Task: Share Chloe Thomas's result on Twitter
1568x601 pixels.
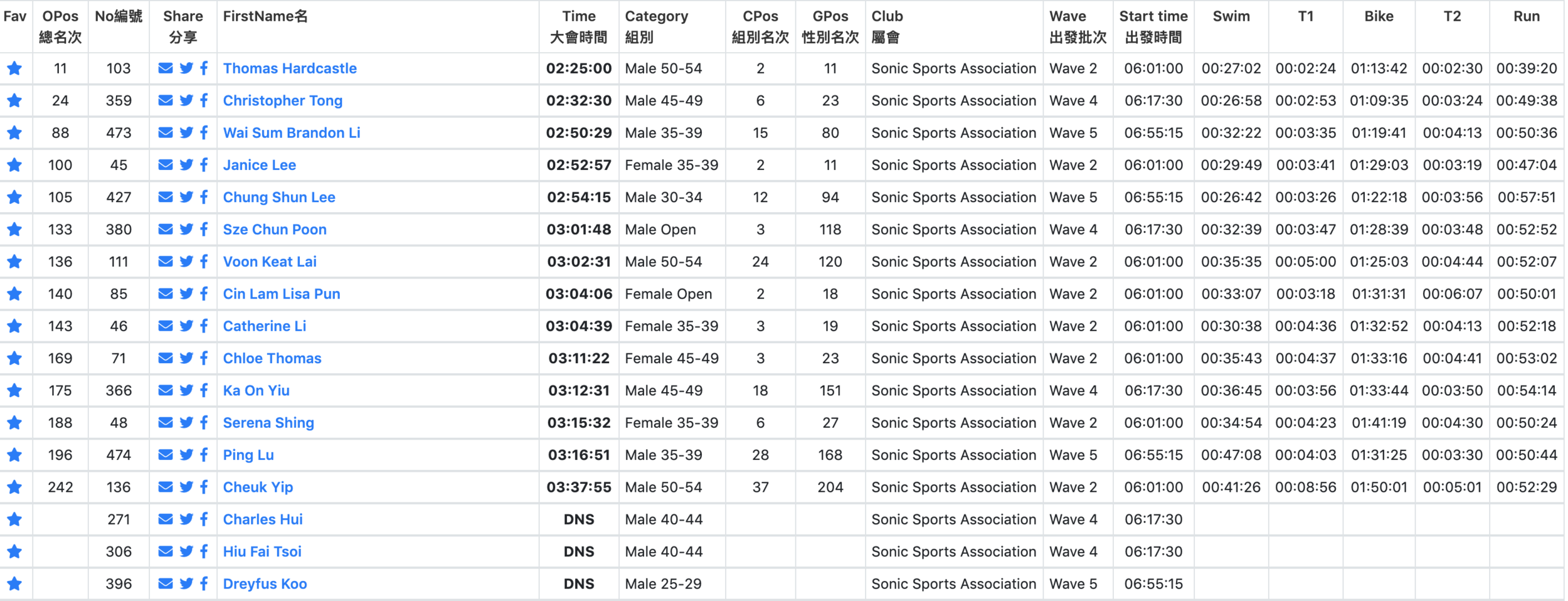Action: point(184,358)
